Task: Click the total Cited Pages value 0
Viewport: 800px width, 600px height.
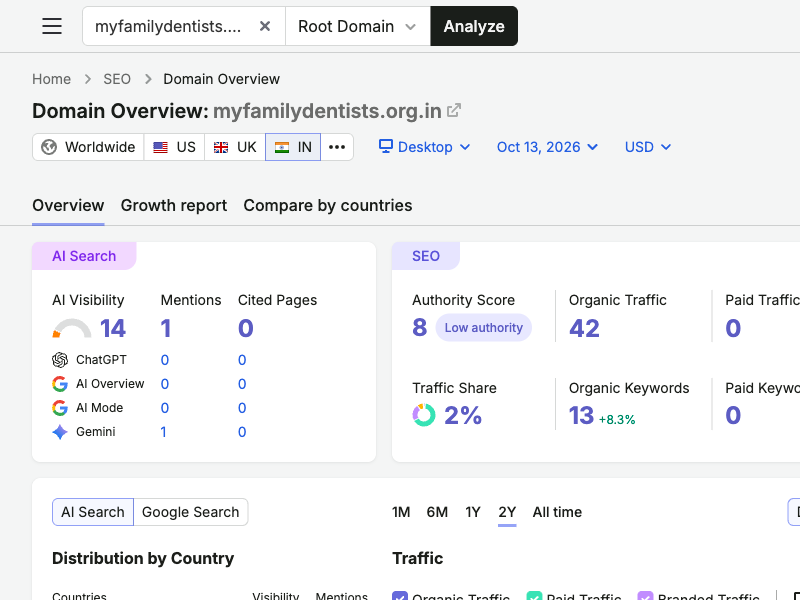Action: pyautogui.click(x=245, y=328)
